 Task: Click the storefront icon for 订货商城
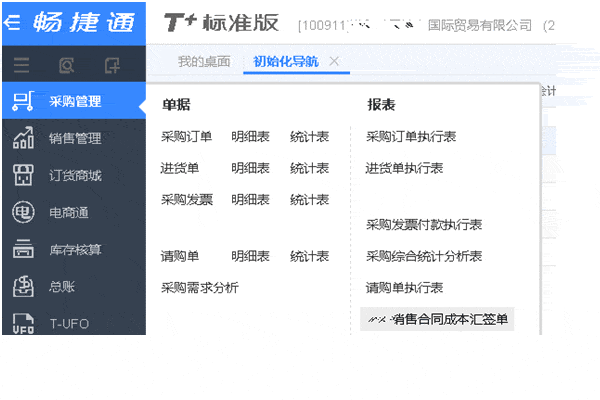tap(23, 175)
